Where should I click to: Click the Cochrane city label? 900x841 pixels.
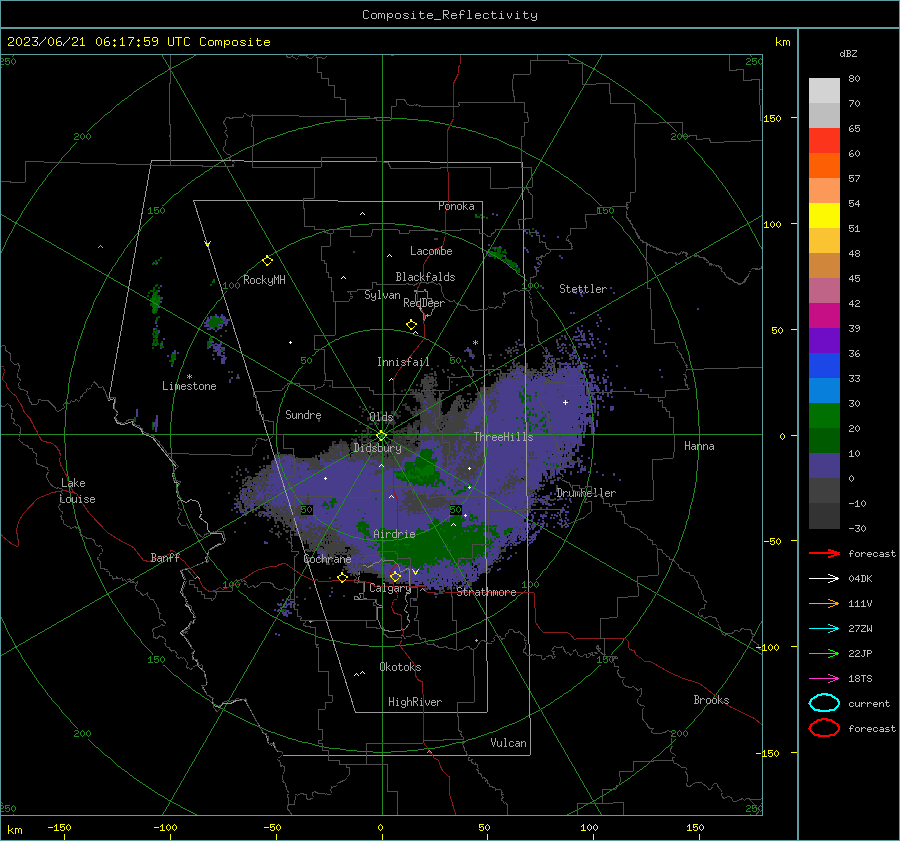click(x=327, y=559)
